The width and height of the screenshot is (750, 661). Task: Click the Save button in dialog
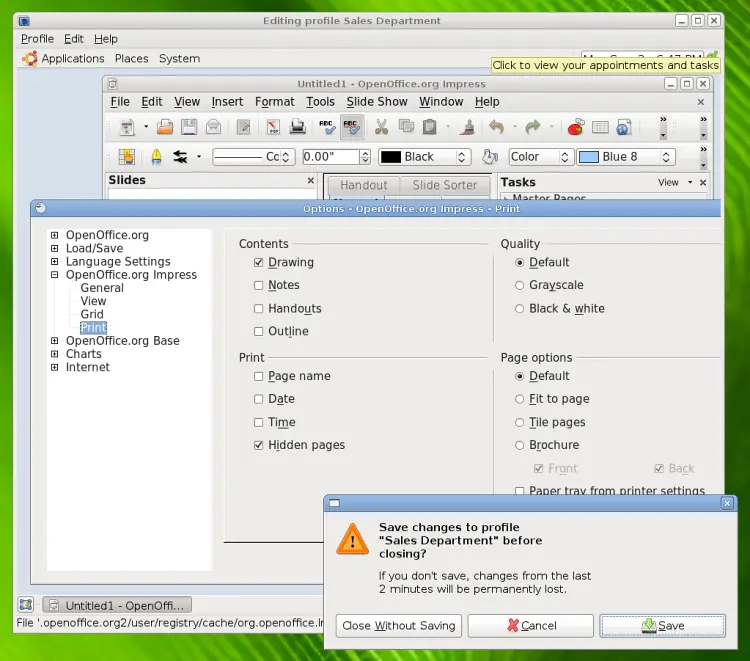coord(662,626)
